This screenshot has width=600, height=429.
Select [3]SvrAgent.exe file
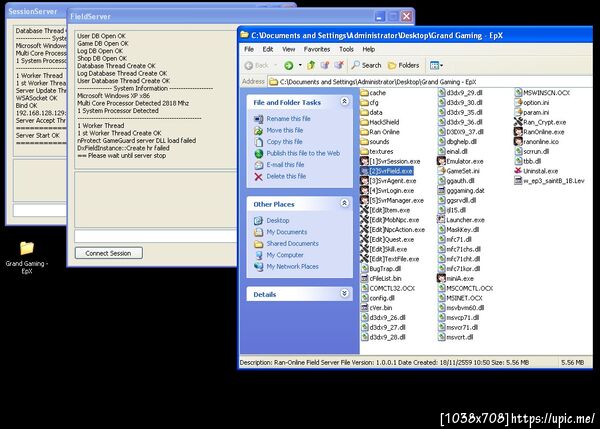point(388,181)
